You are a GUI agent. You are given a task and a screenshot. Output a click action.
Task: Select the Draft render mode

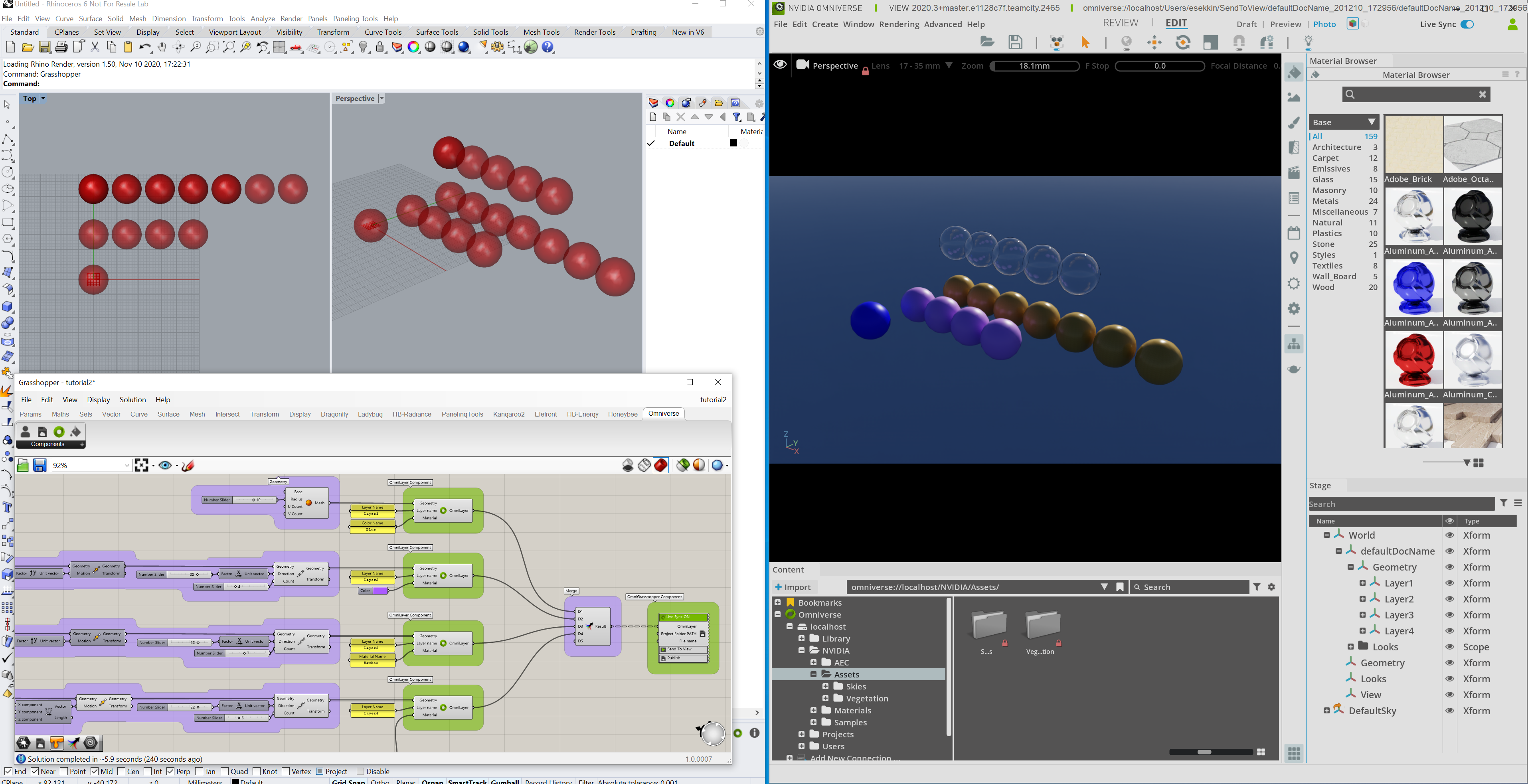pyautogui.click(x=1246, y=24)
